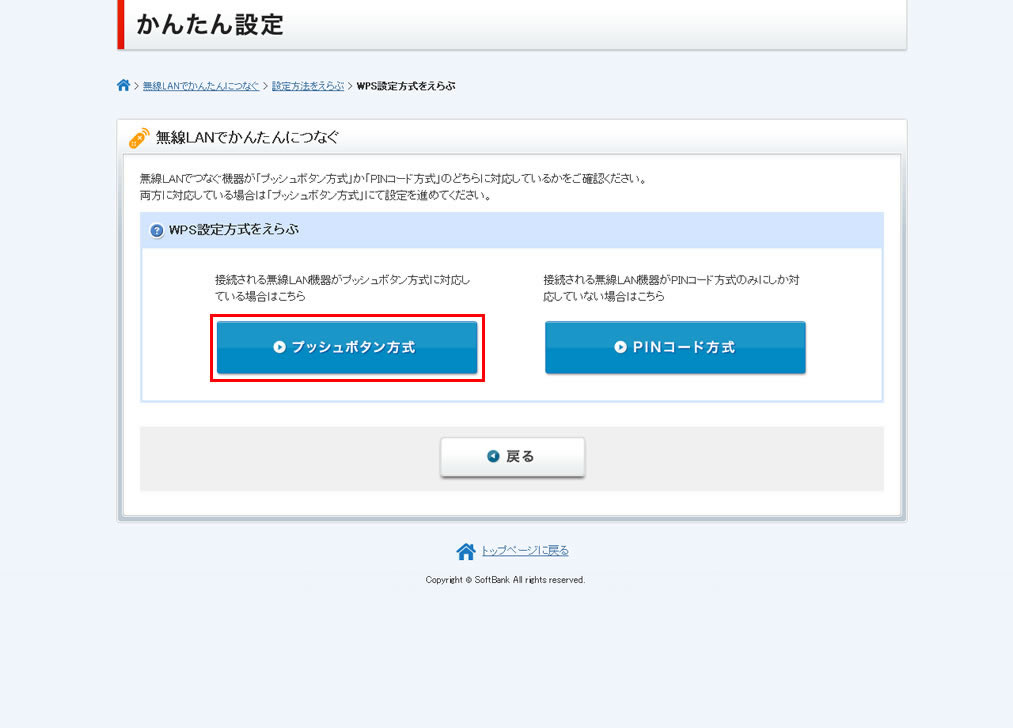Click the first chevron separator after the breadcrumb home icon

(x=136, y=87)
